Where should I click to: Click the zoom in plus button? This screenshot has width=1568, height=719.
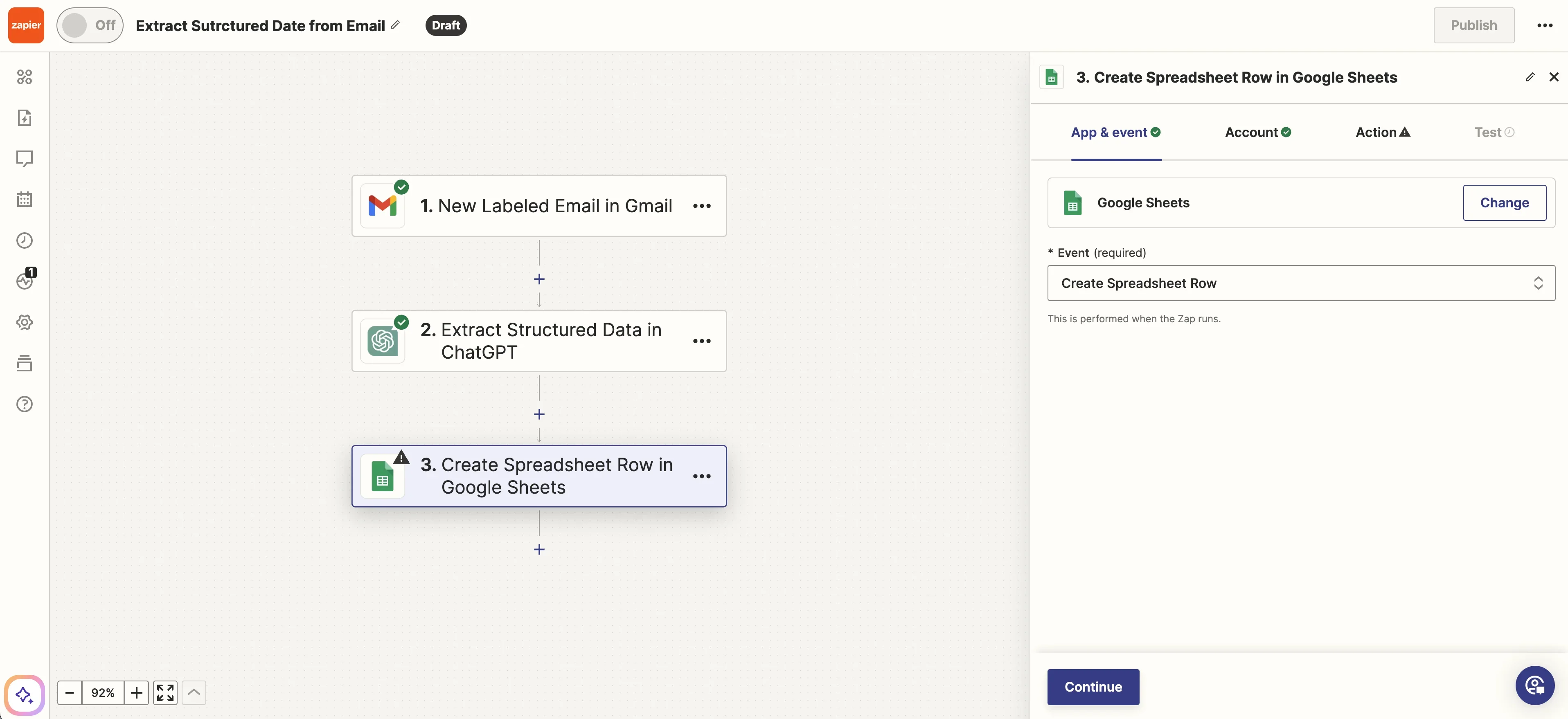click(x=136, y=692)
